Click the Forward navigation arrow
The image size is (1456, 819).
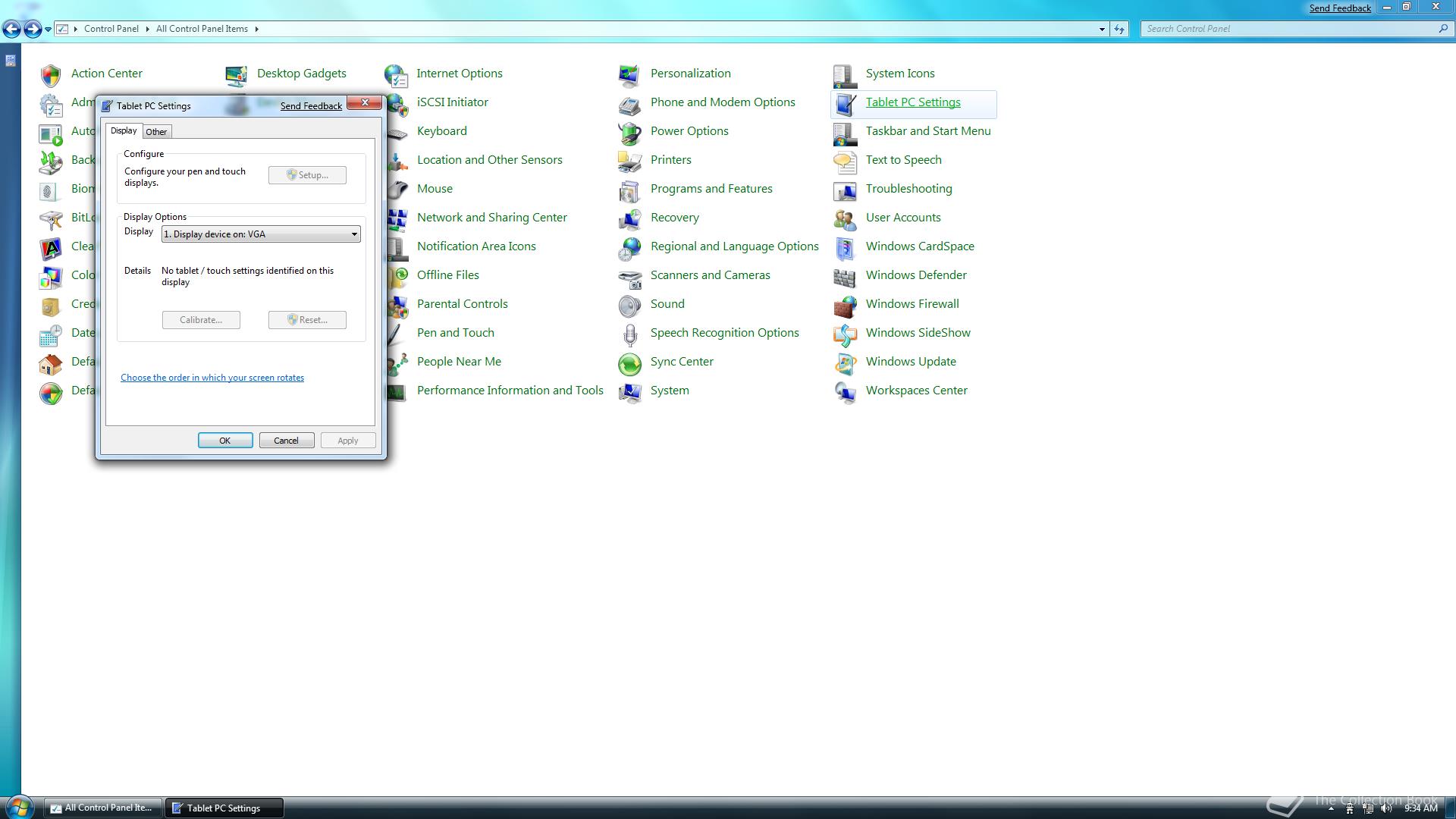32,29
